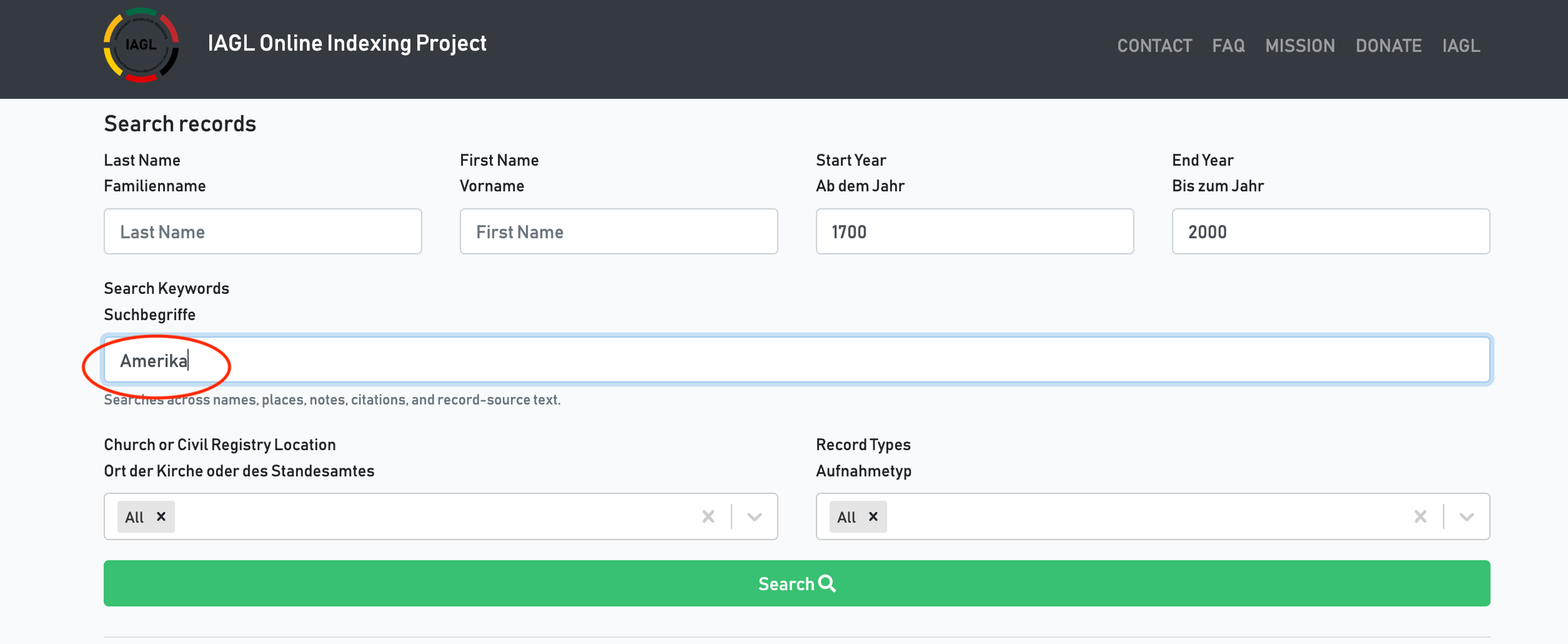
Task: Expand the Registry Location dropdown chevron
Action: pos(755,517)
